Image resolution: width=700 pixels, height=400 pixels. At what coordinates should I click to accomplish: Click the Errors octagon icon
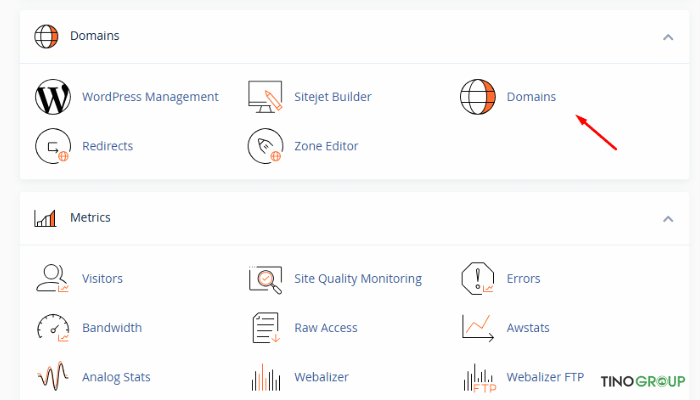tap(478, 279)
